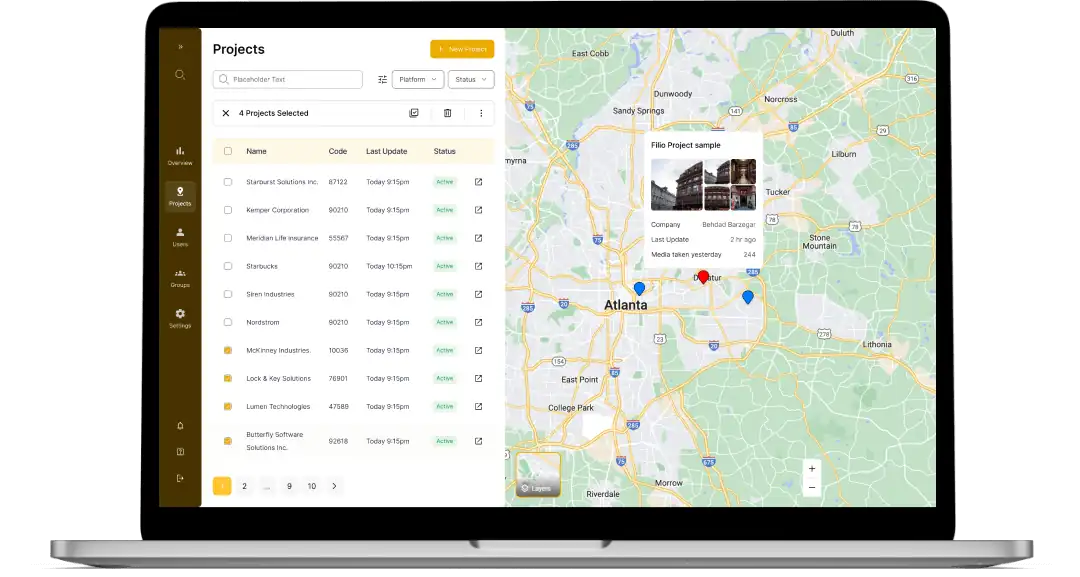Uncheck the McKinney Industries checkbox
1080x577 pixels.
[x=228, y=350]
